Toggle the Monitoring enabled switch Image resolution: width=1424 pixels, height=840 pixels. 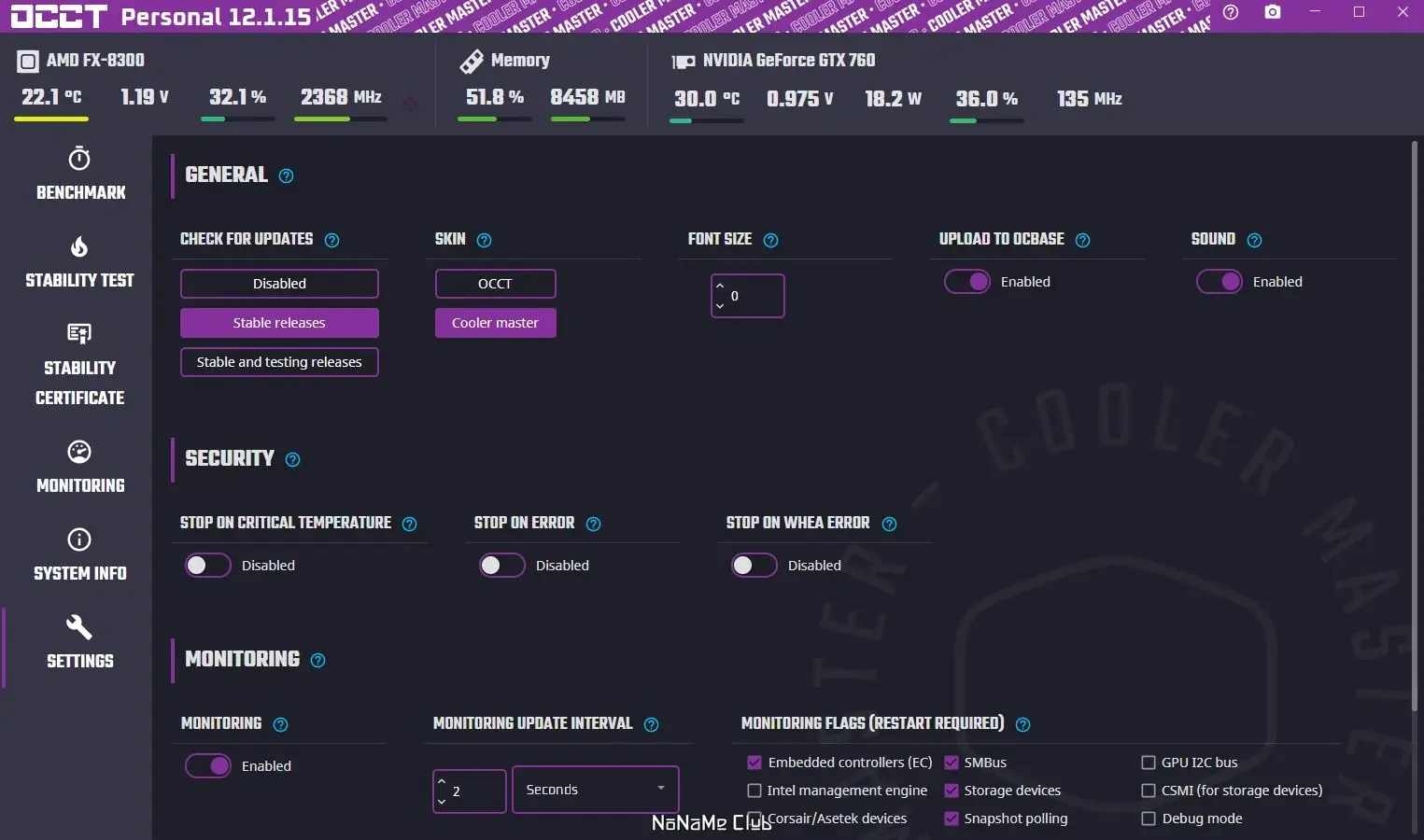tap(208, 766)
